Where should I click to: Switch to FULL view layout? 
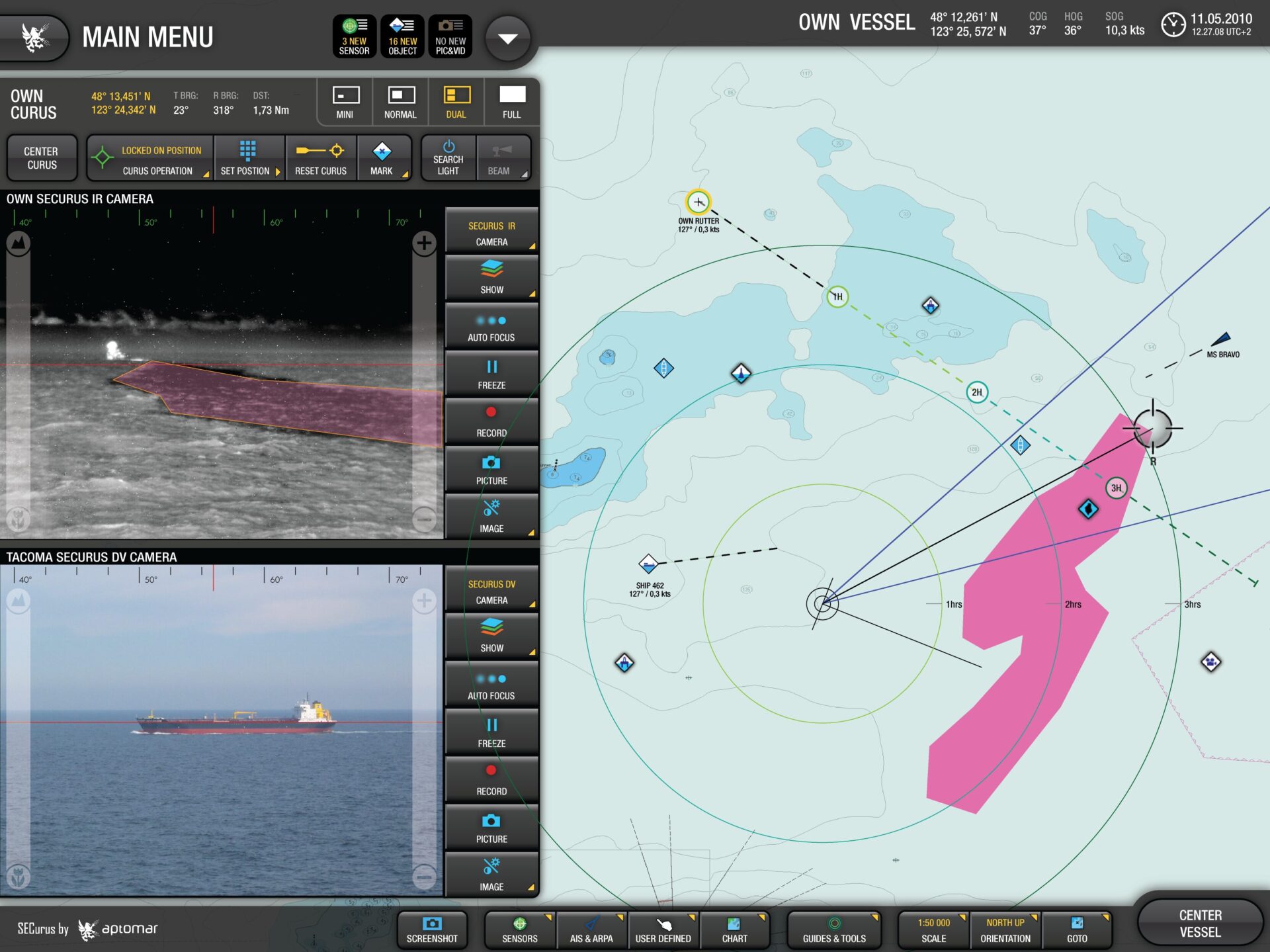(512, 103)
